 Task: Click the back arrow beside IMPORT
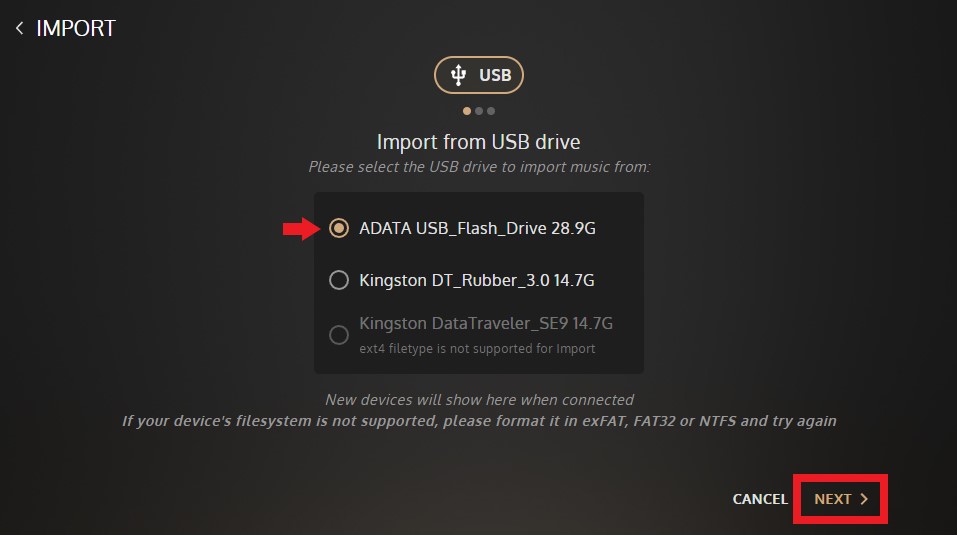[20, 28]
